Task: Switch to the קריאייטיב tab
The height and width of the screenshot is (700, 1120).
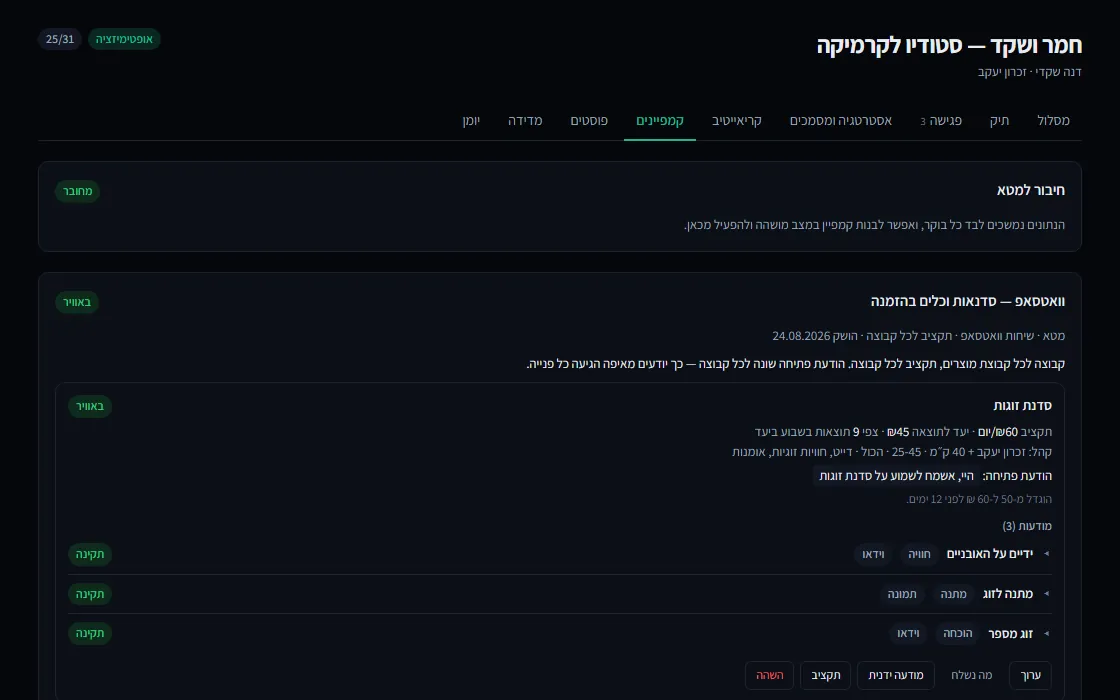Action: (x=736, y=121)
